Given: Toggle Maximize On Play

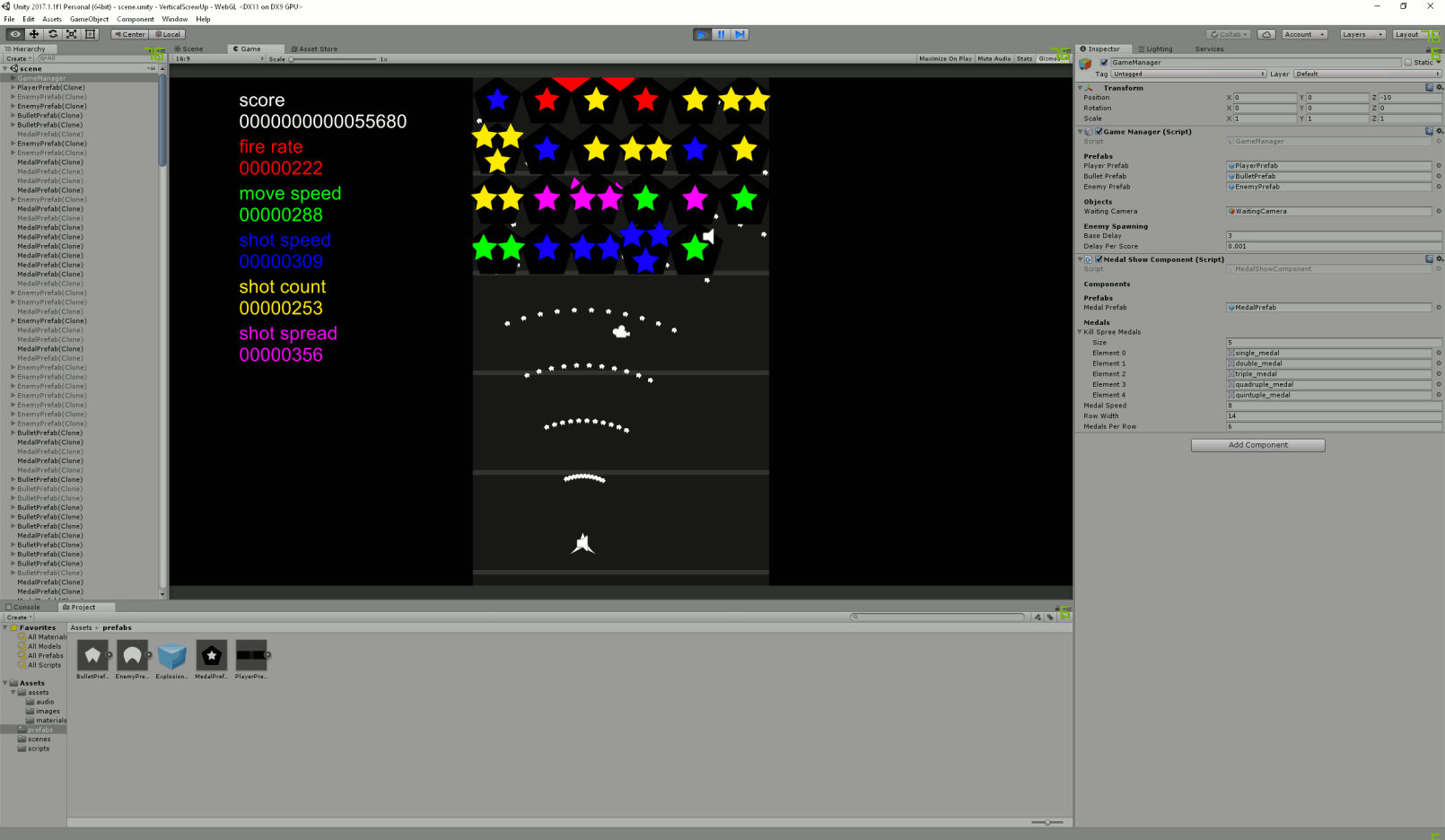Looking at the screenshot, I should (945, 58).
